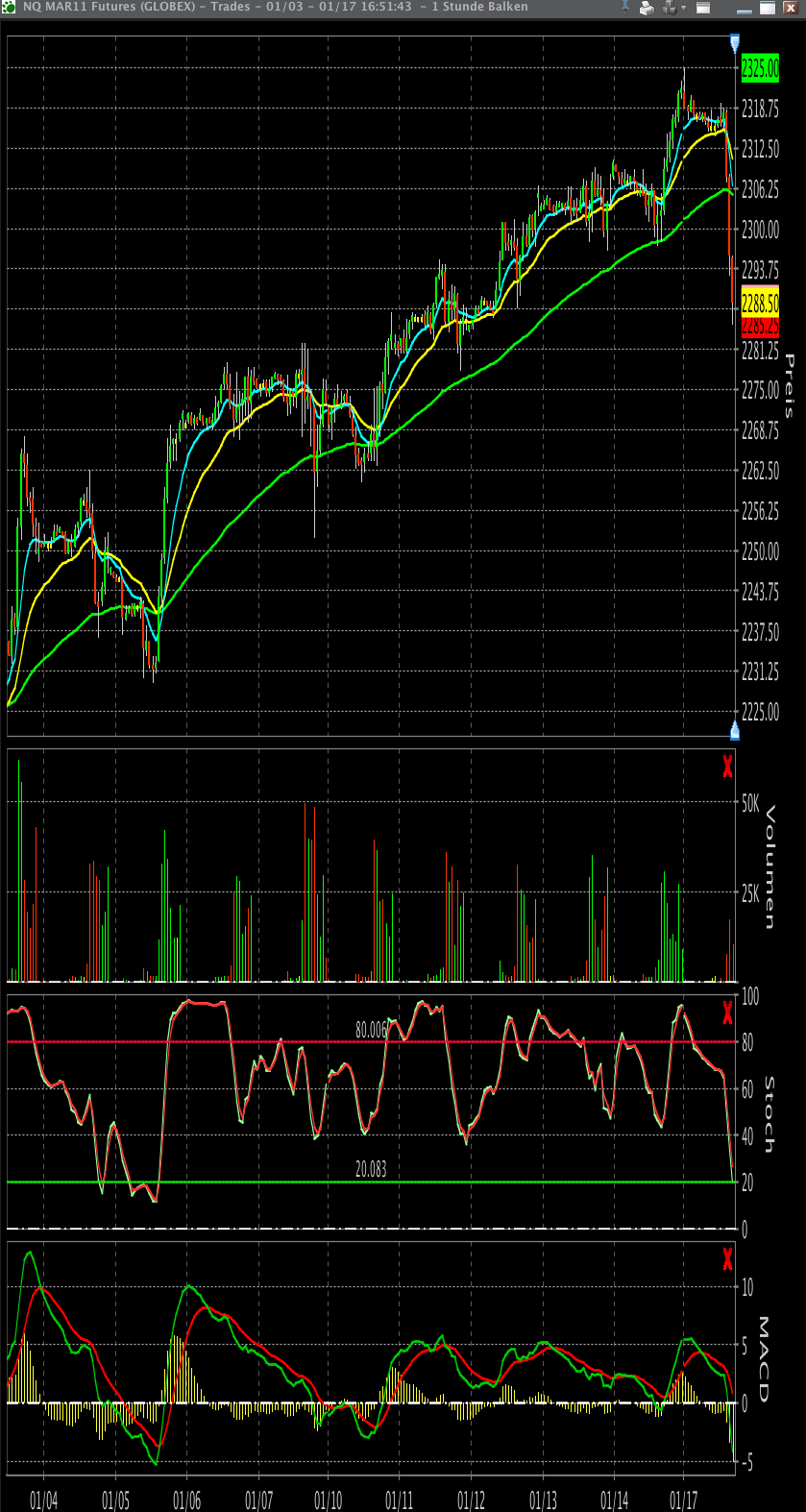Click the yellow 2288.50 current price label

[760, 303]
